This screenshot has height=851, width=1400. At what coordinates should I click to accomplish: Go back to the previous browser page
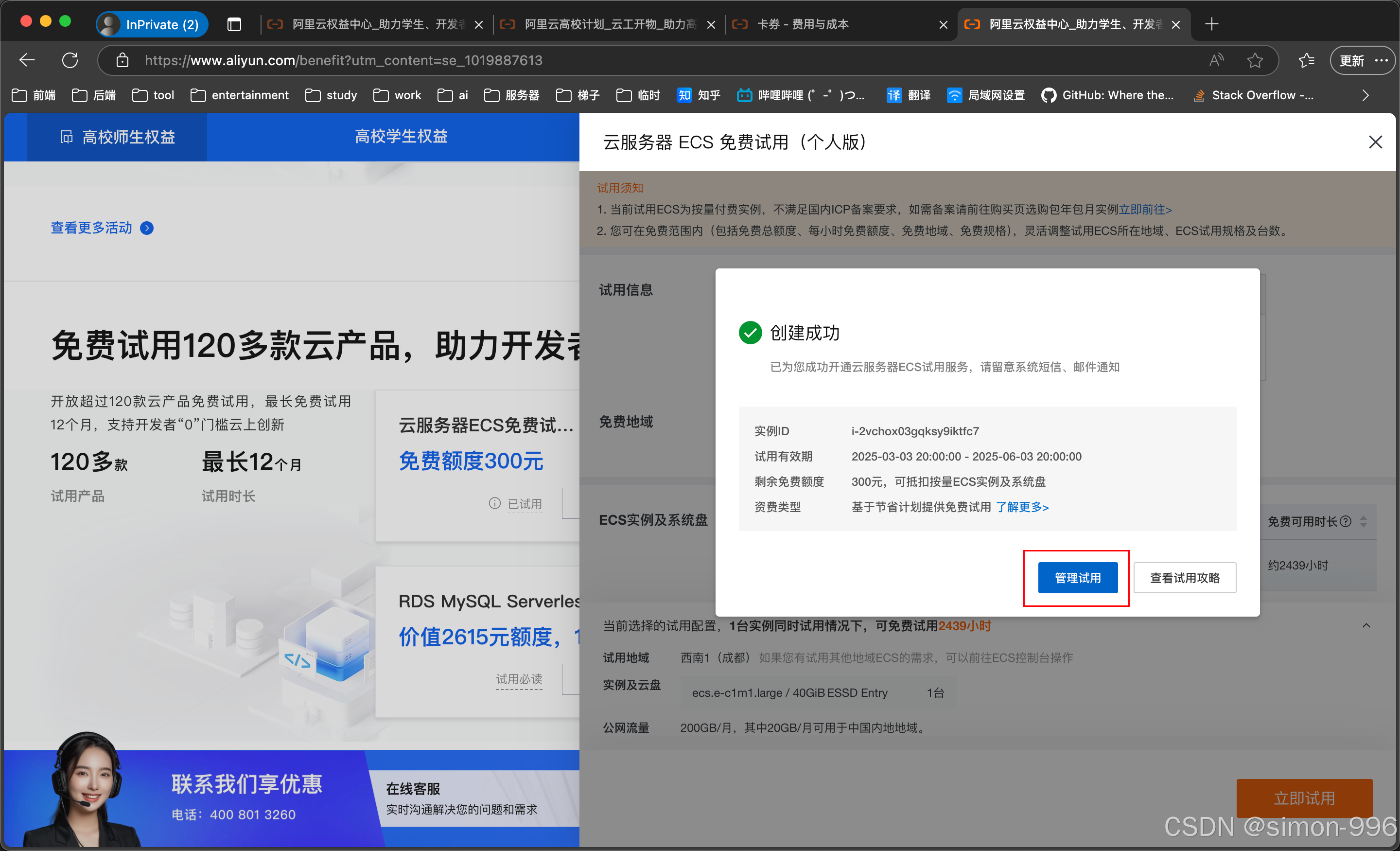tap(27, 60)
